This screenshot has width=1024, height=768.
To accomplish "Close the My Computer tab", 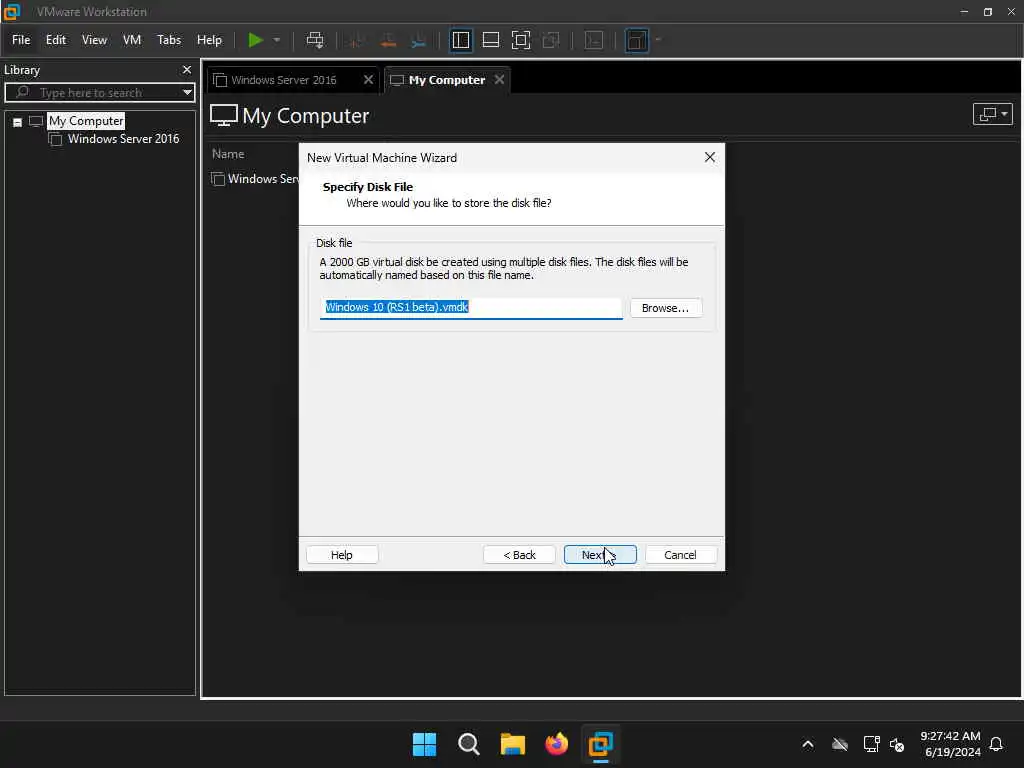I will click(x=500, y=80).
